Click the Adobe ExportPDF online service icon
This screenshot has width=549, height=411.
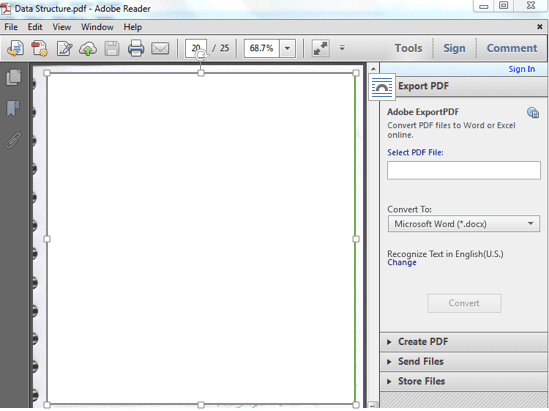(x=533, y=113)
